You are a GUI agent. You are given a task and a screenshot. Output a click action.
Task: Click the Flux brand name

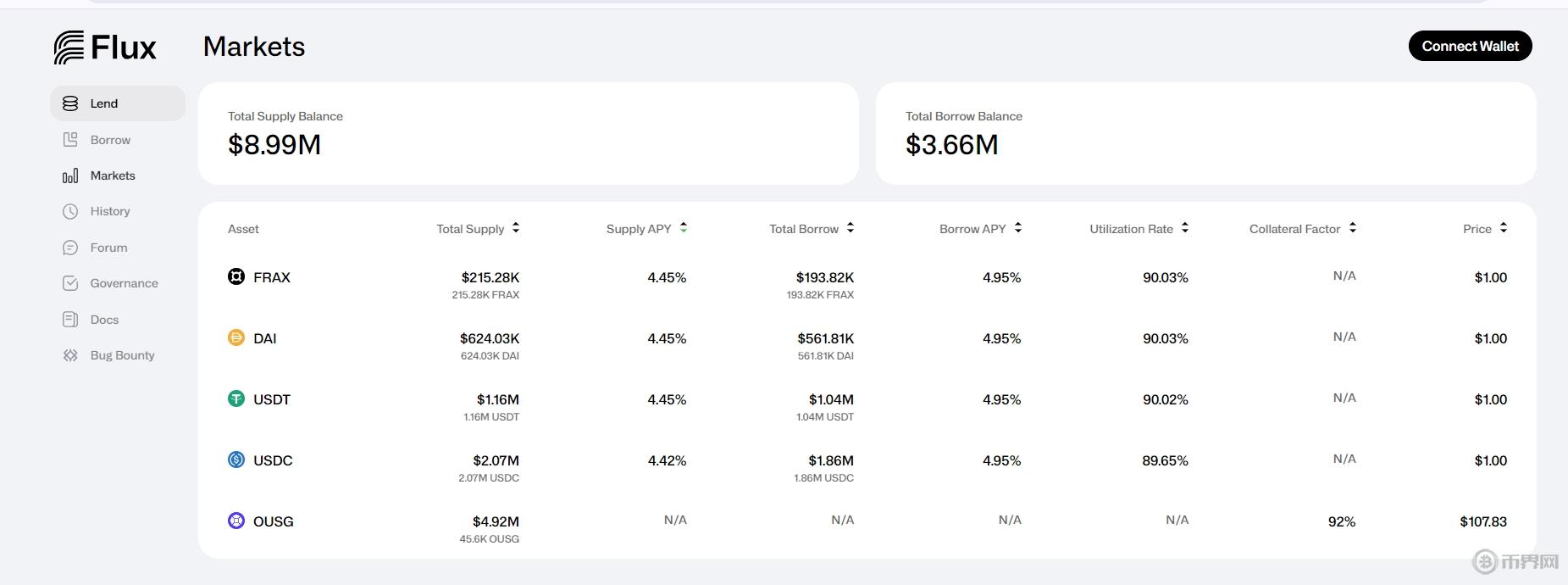point(124,47)
